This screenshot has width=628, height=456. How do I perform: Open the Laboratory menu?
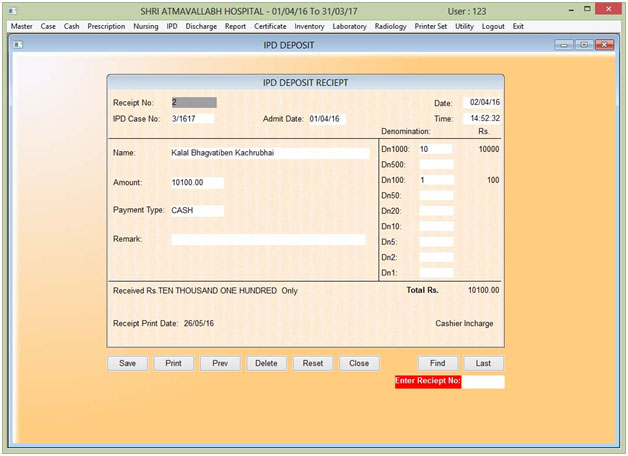point(349,26)
